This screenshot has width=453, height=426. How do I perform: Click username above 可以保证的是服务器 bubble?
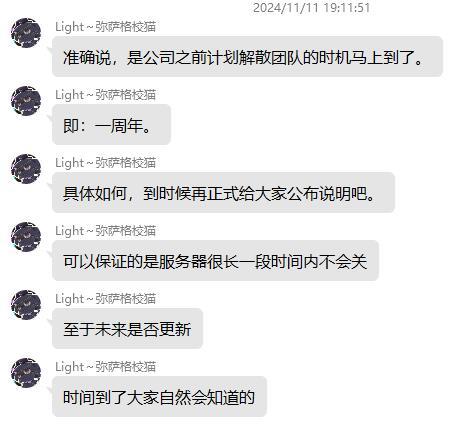coord(105,231)
